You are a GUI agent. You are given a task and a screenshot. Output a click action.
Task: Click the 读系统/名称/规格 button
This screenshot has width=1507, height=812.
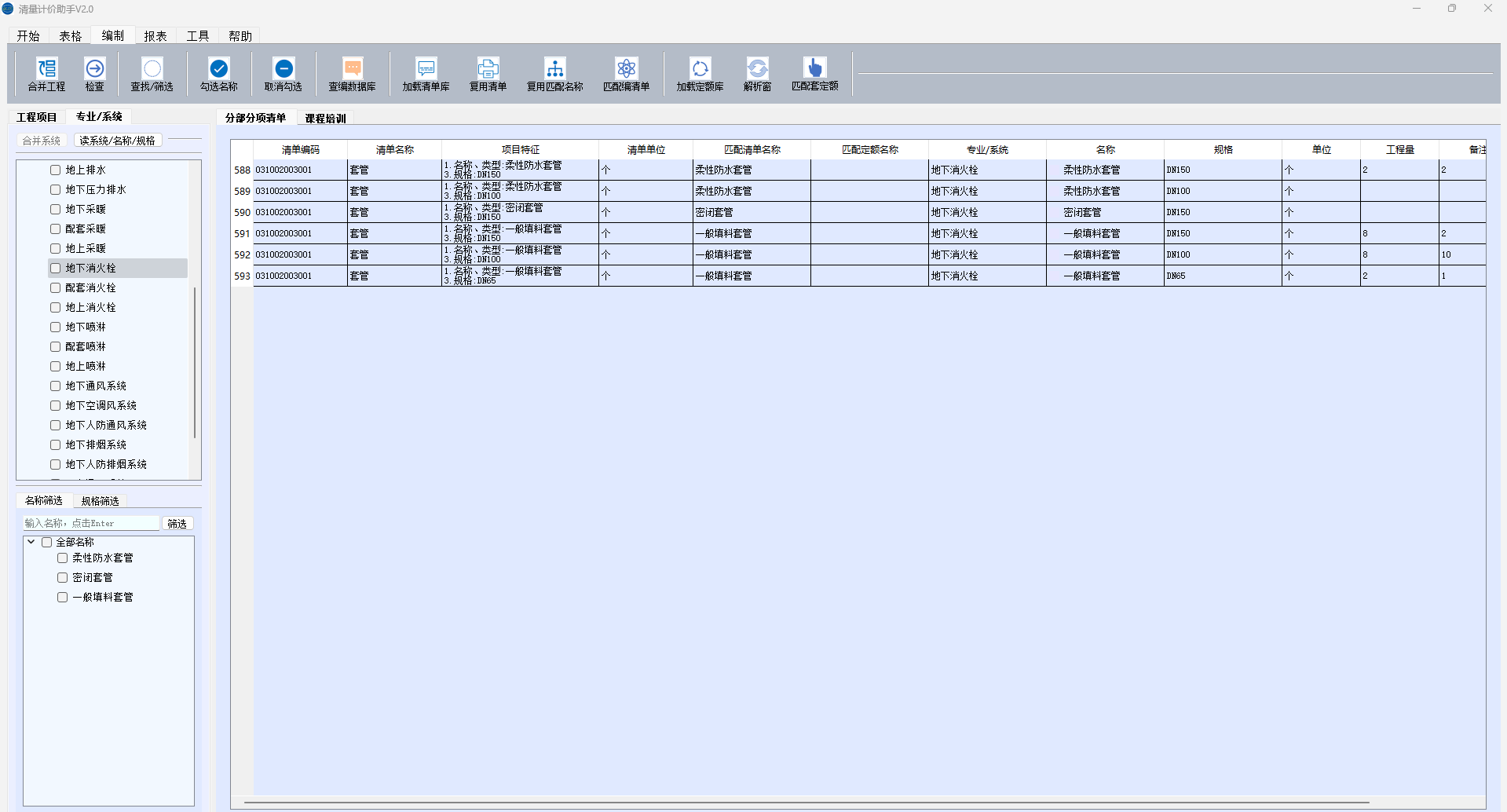tap(118, 141)
